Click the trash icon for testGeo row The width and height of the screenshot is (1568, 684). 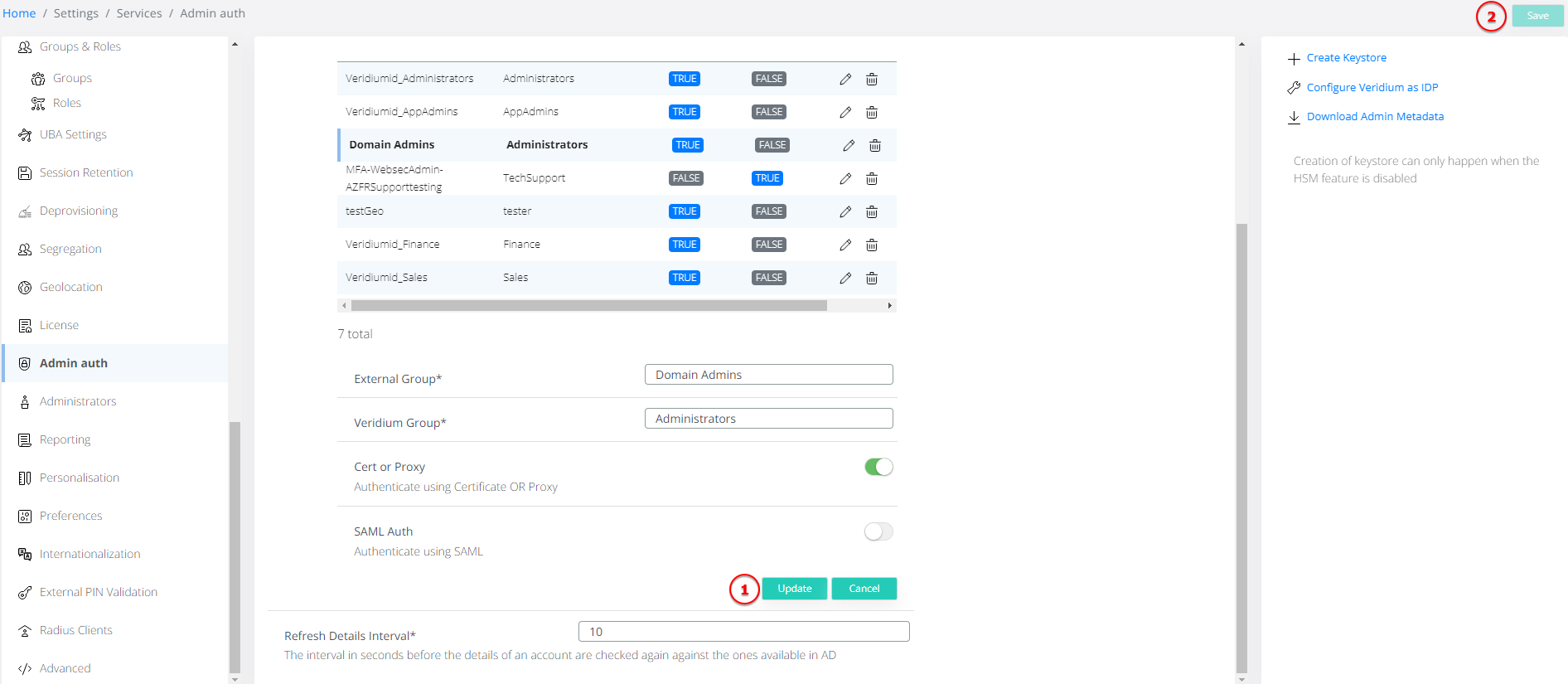(x=872, y=211)
